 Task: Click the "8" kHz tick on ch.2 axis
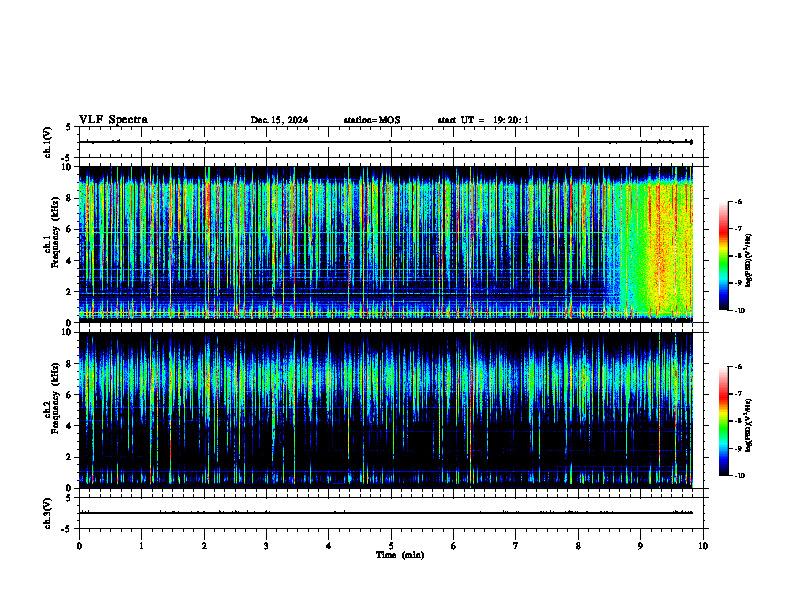click(70, 363)
